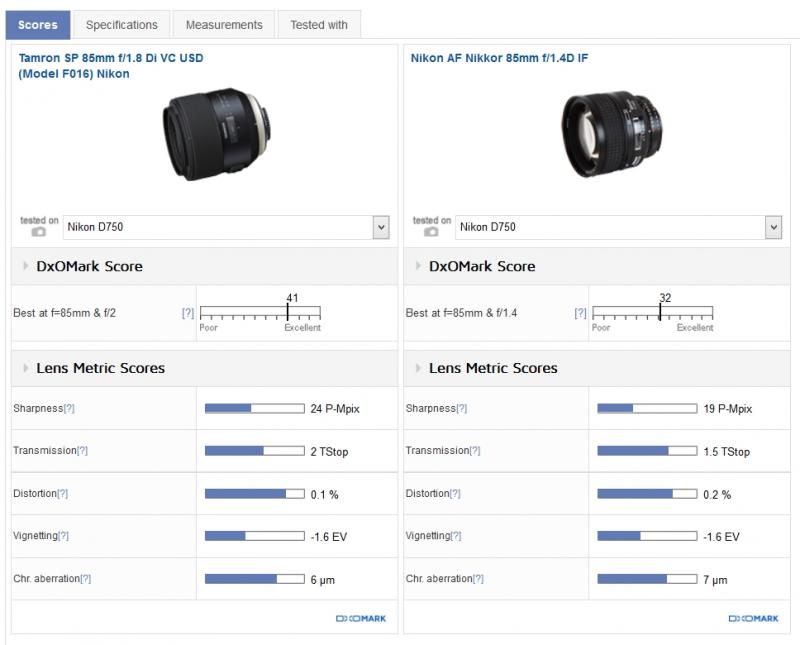Collapse the Tamron Lens Metric Scores section
The image size is (800, 645).
coord(26,368)
